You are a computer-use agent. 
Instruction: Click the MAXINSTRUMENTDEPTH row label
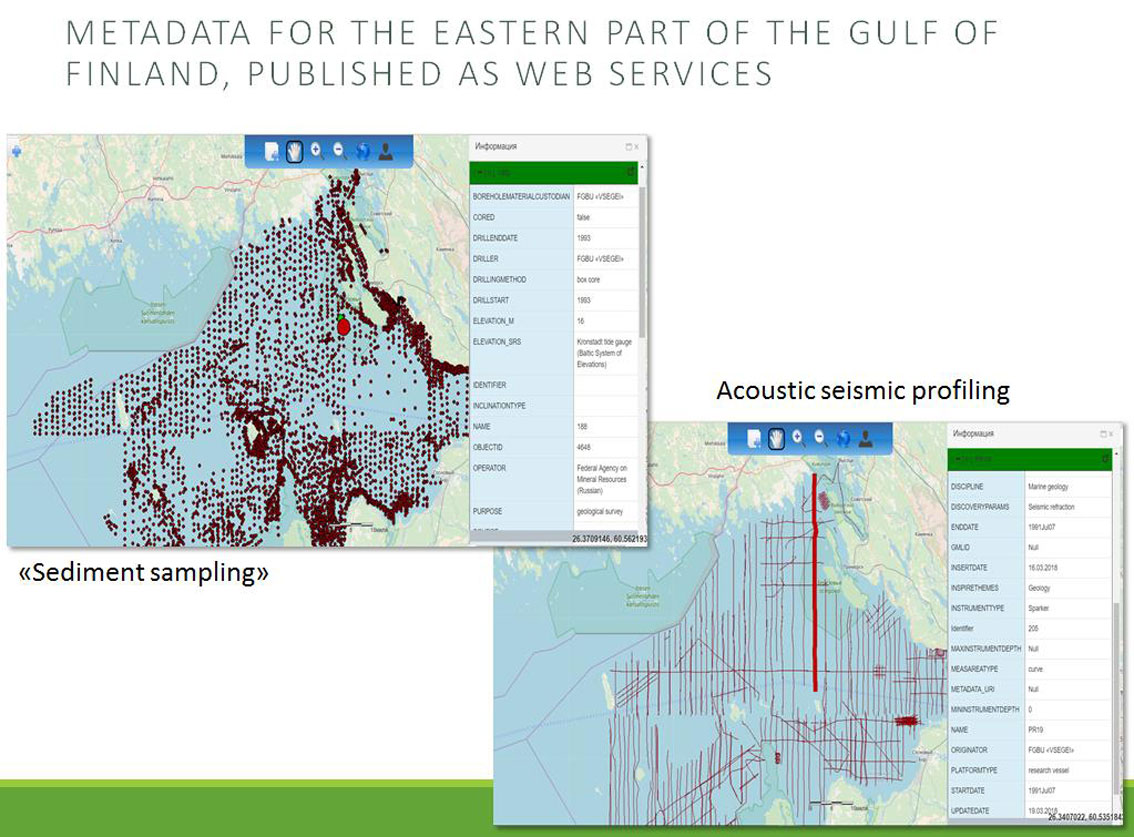[x=986, y=649]
